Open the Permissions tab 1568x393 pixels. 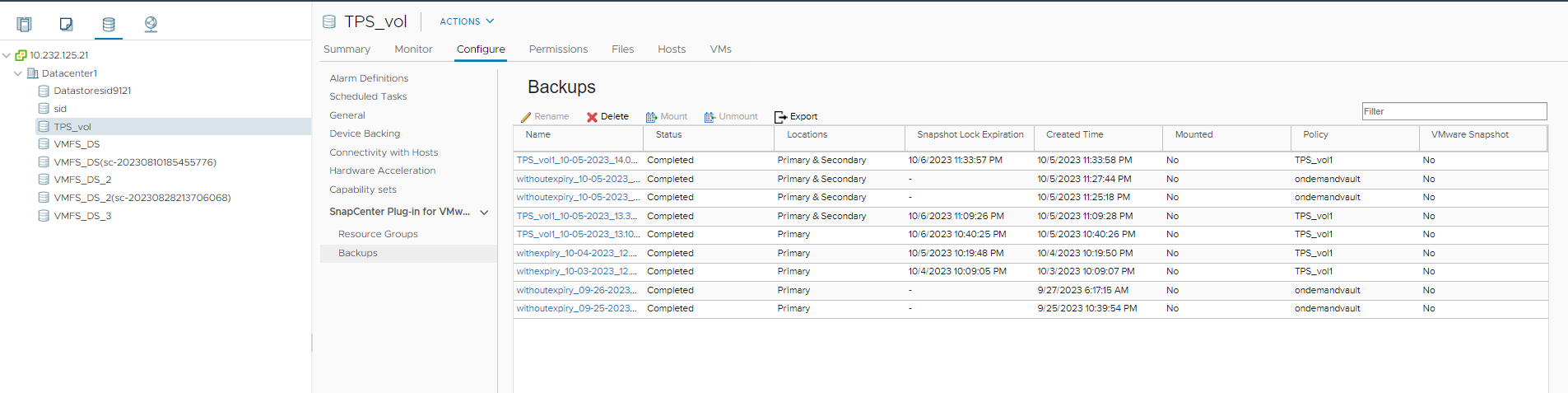coord(558,49)
